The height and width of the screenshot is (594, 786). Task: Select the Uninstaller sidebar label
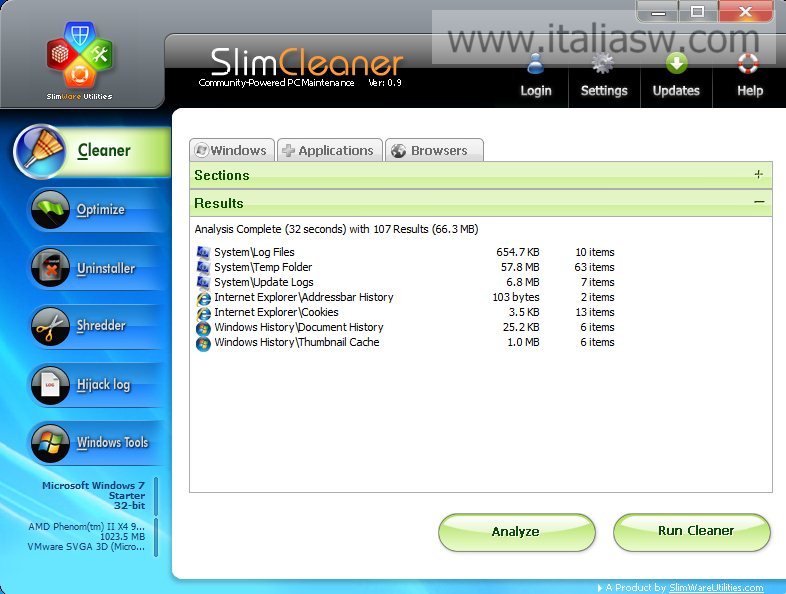point(106,268)
